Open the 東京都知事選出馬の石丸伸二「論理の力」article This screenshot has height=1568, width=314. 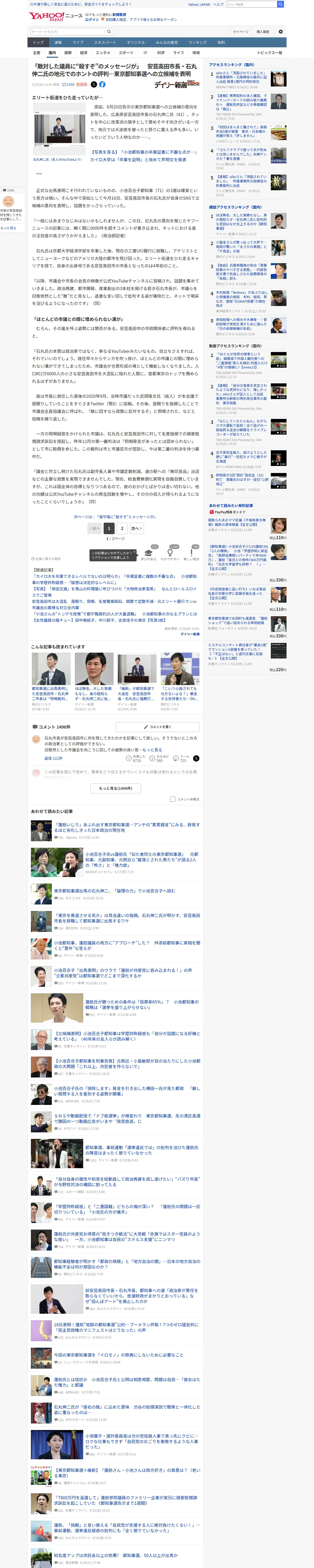tap(114, 891)
